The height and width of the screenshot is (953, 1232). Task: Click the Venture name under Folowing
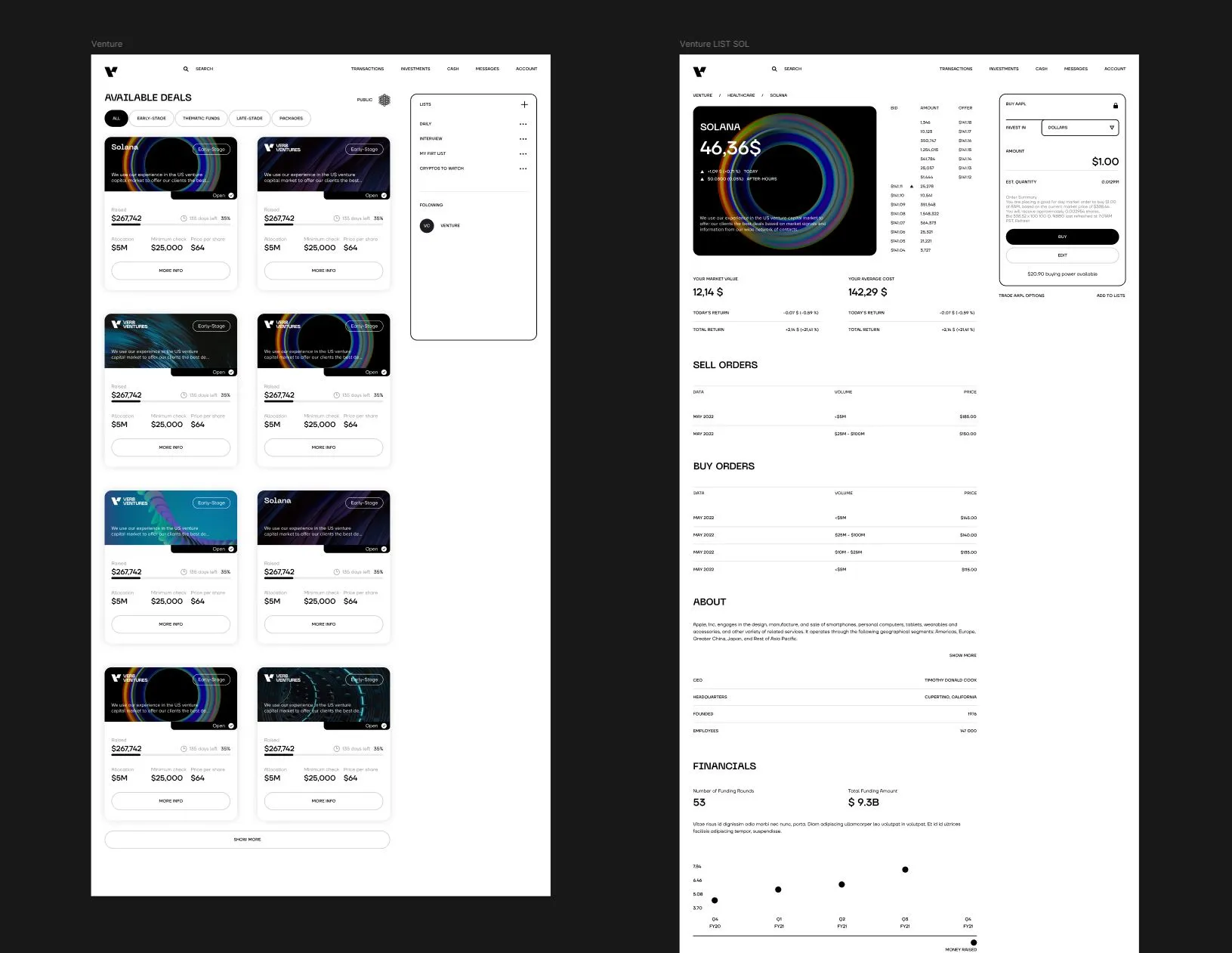pyautogui.click(x=450, y=225)
